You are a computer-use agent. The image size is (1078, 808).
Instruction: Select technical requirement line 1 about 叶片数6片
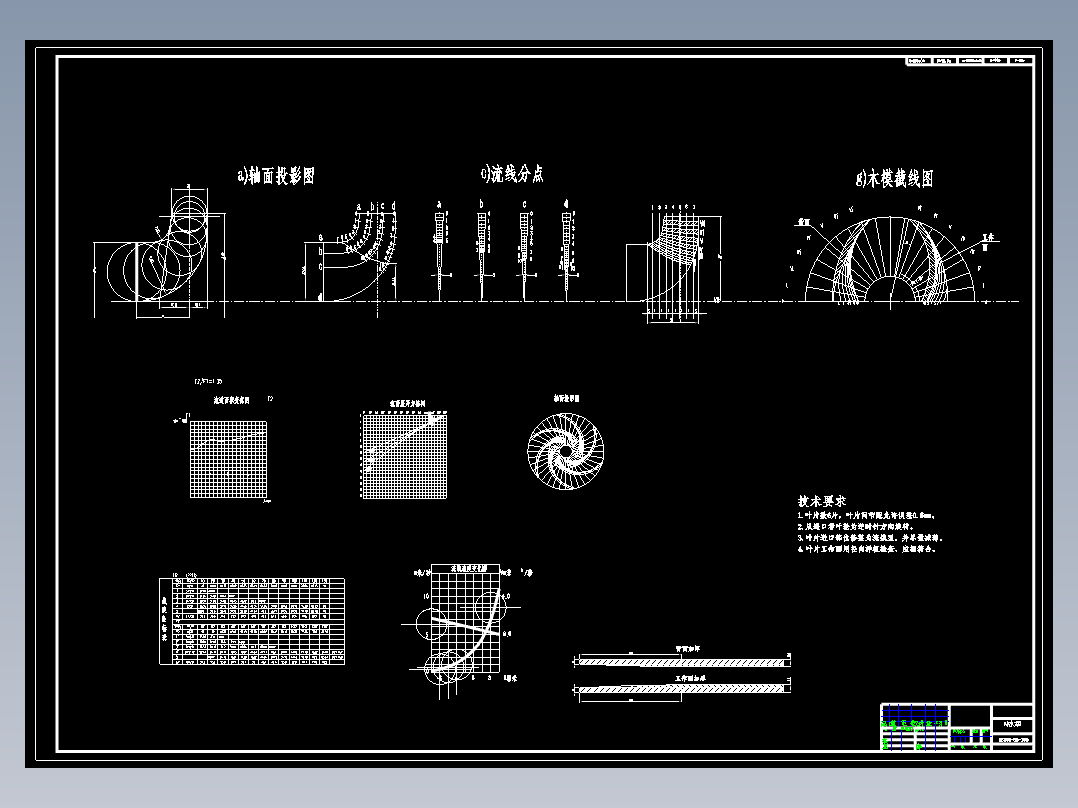[x=866, y=515]
